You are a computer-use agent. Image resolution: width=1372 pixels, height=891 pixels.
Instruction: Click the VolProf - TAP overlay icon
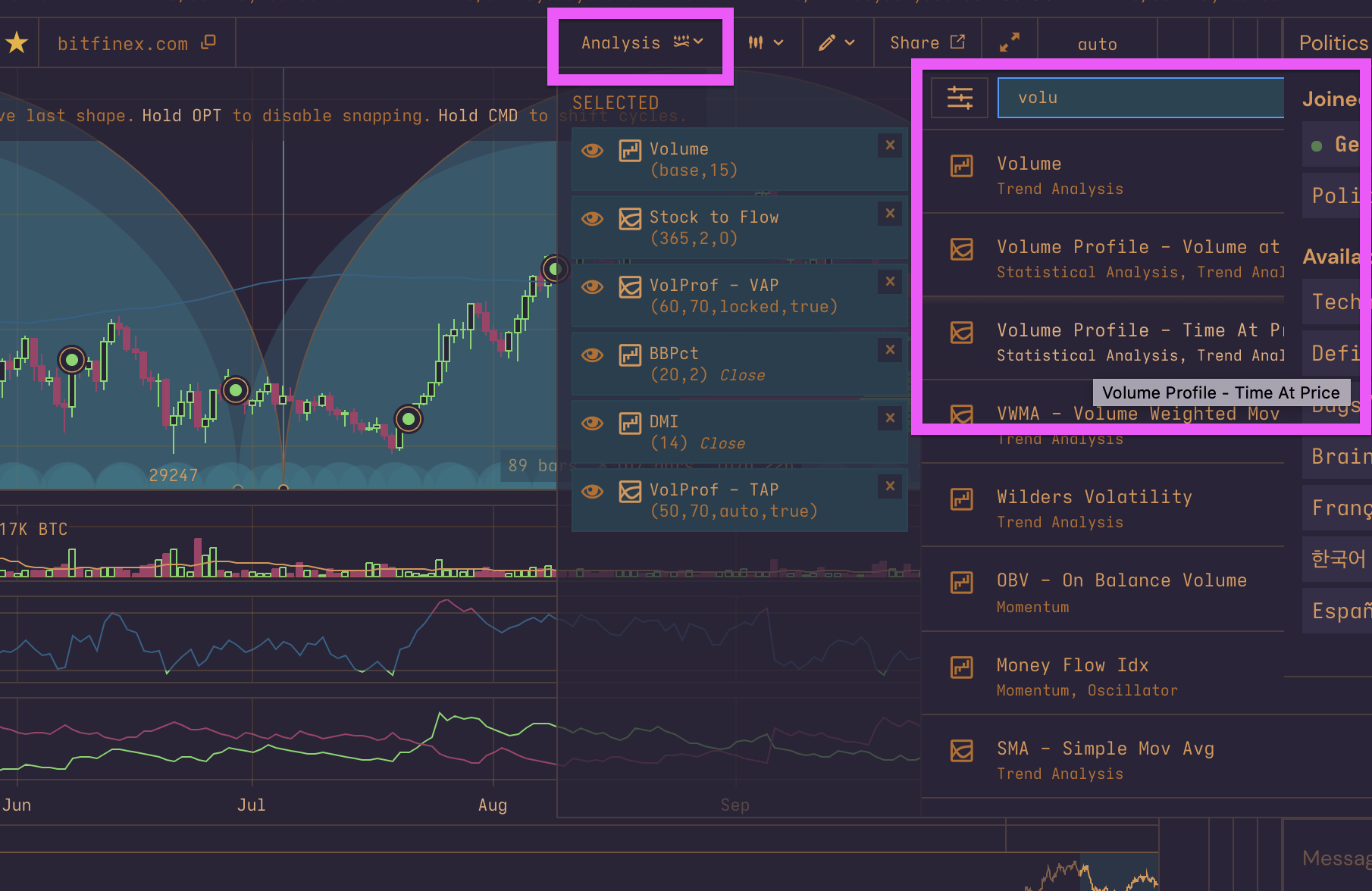click(x=630, y=491)
